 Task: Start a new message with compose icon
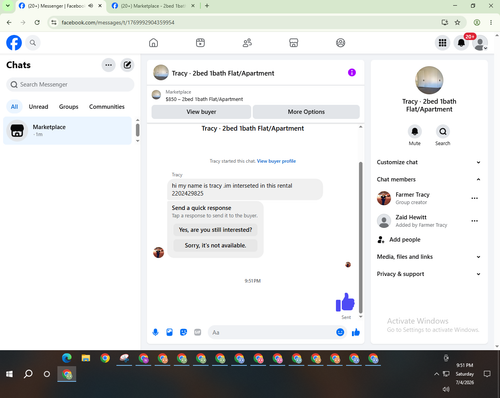127,65
